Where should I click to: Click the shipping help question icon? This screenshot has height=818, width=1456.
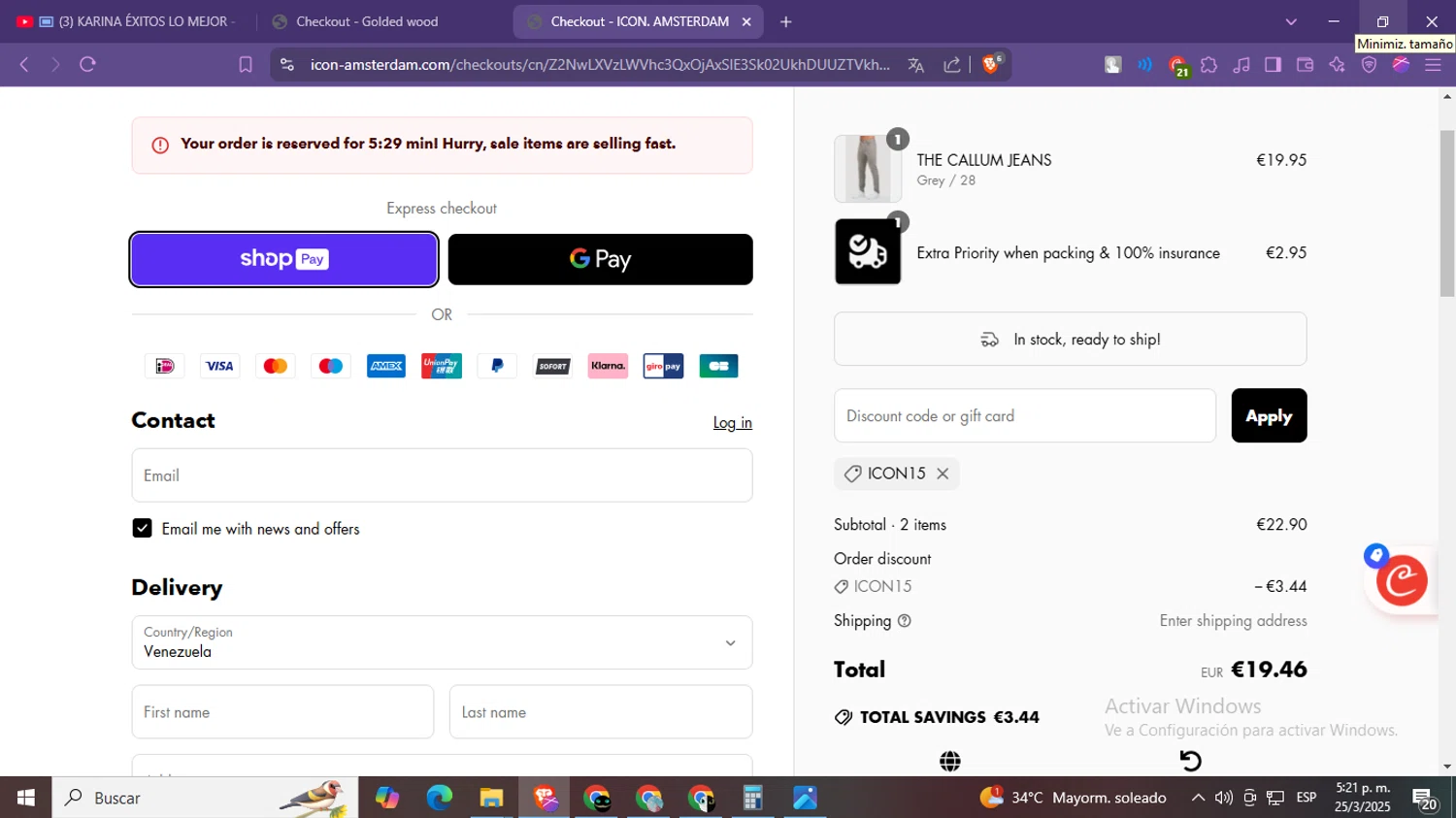[905, 621]
